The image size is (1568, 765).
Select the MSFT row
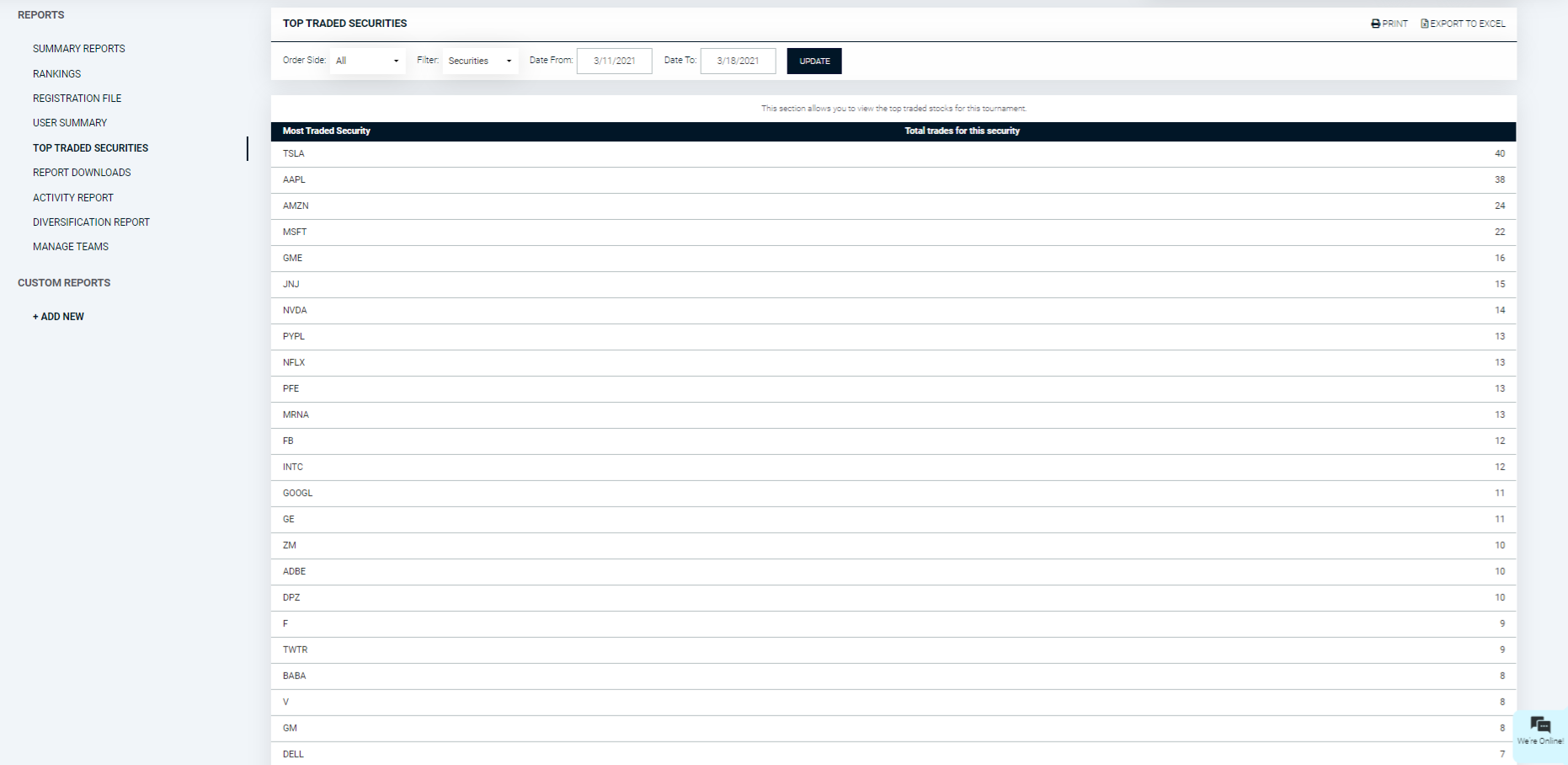893,232
